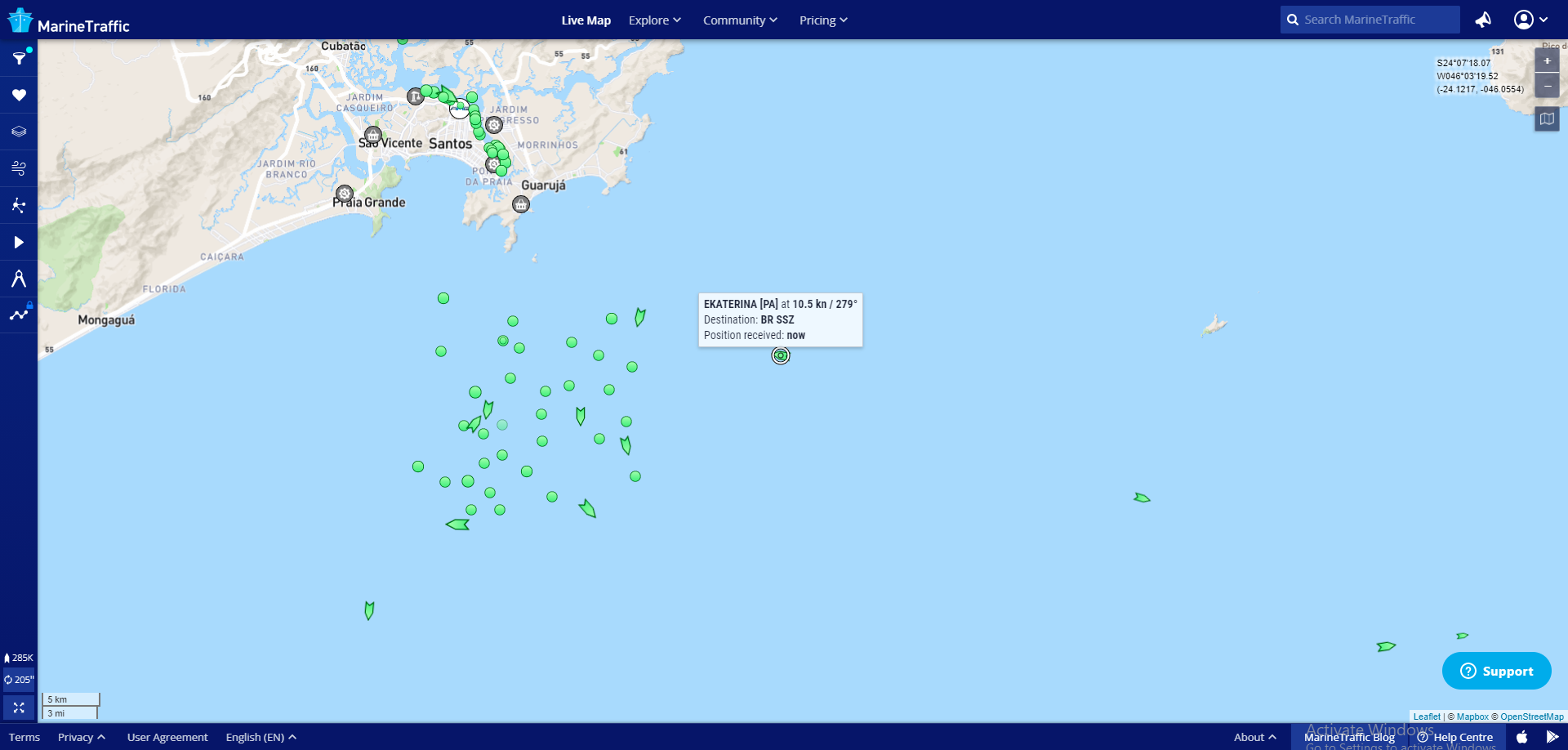This screenshot has width=1568, height=750.
Task: Open the locked route analytics tool
Action: pyautogui.click(x=19, y=315)
